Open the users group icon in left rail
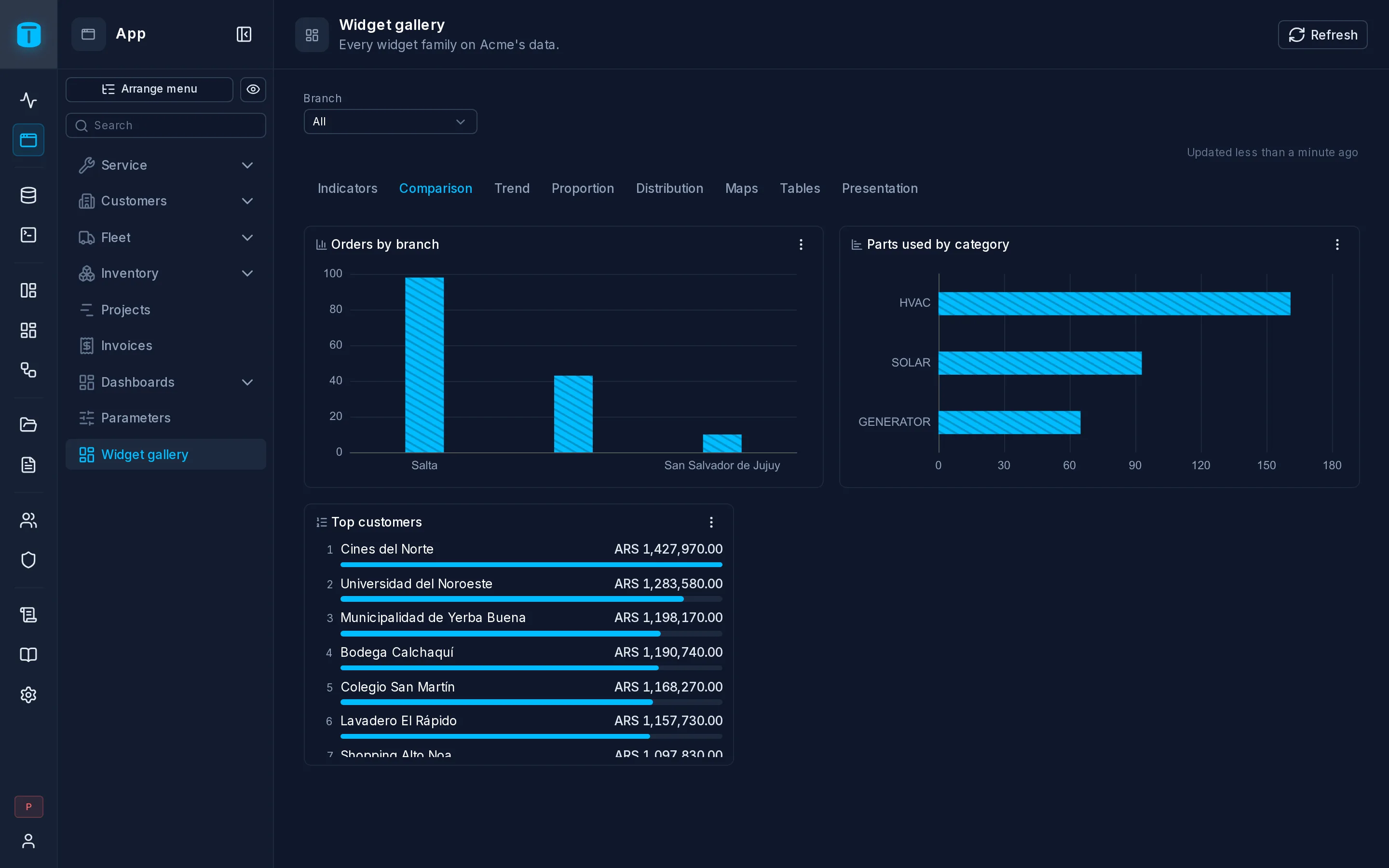Screen dimensions: 1389x868 click(28, 520)
